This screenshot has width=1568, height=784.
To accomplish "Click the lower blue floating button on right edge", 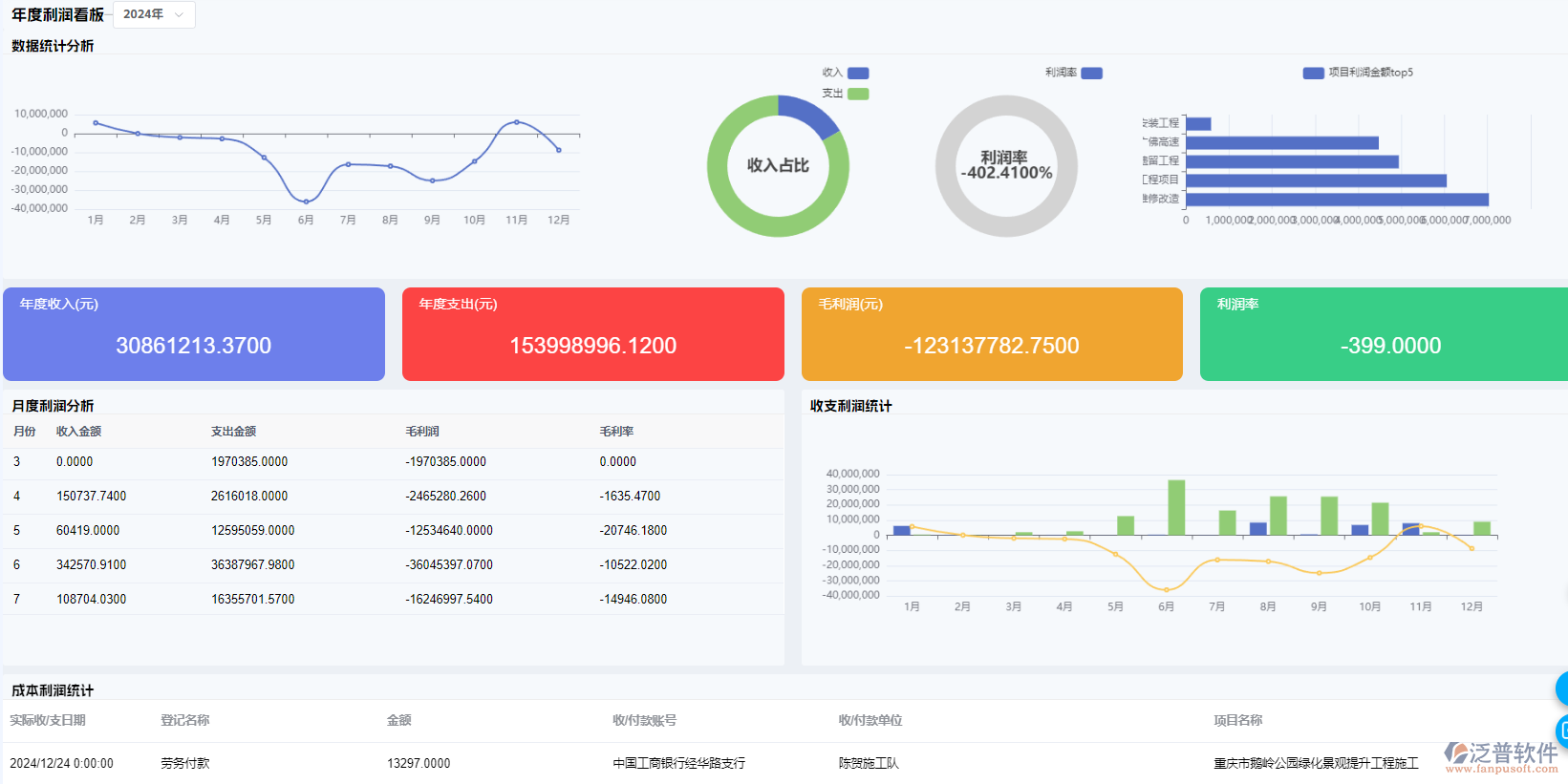I will pos(1562,731).
